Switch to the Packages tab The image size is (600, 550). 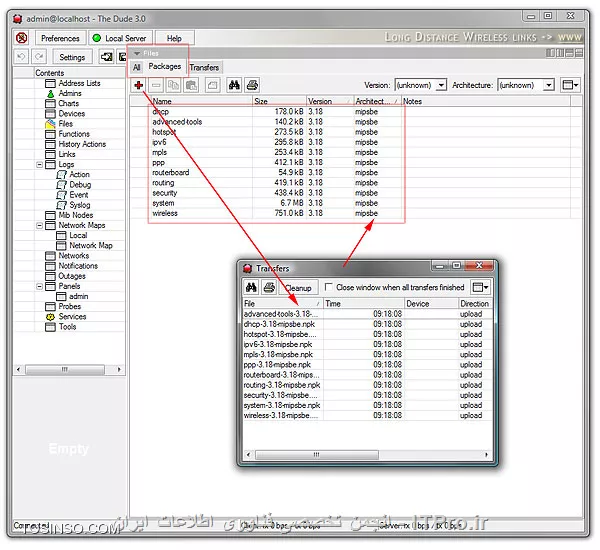tap(165, 66)
